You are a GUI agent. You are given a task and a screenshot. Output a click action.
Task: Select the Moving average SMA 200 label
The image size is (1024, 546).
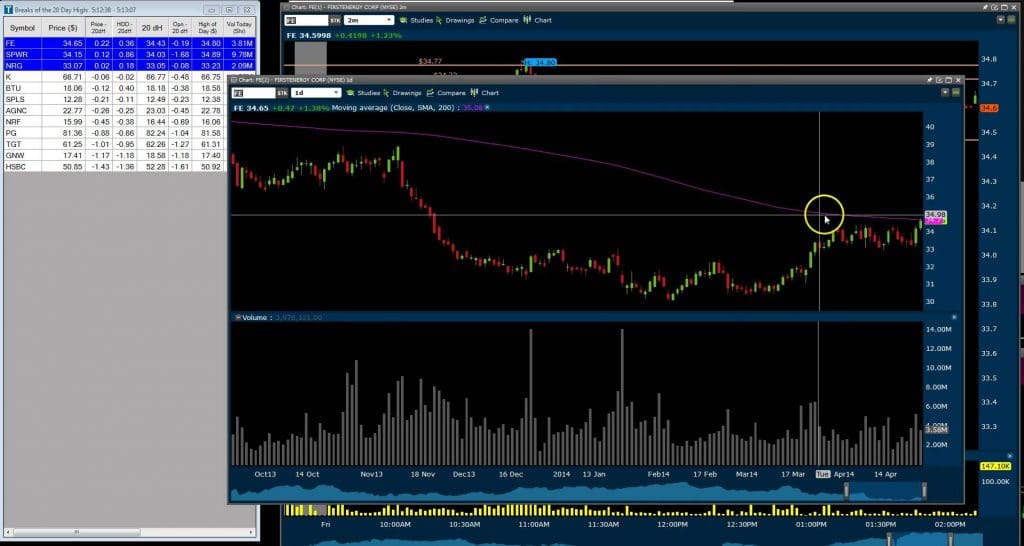coord(395,107)
